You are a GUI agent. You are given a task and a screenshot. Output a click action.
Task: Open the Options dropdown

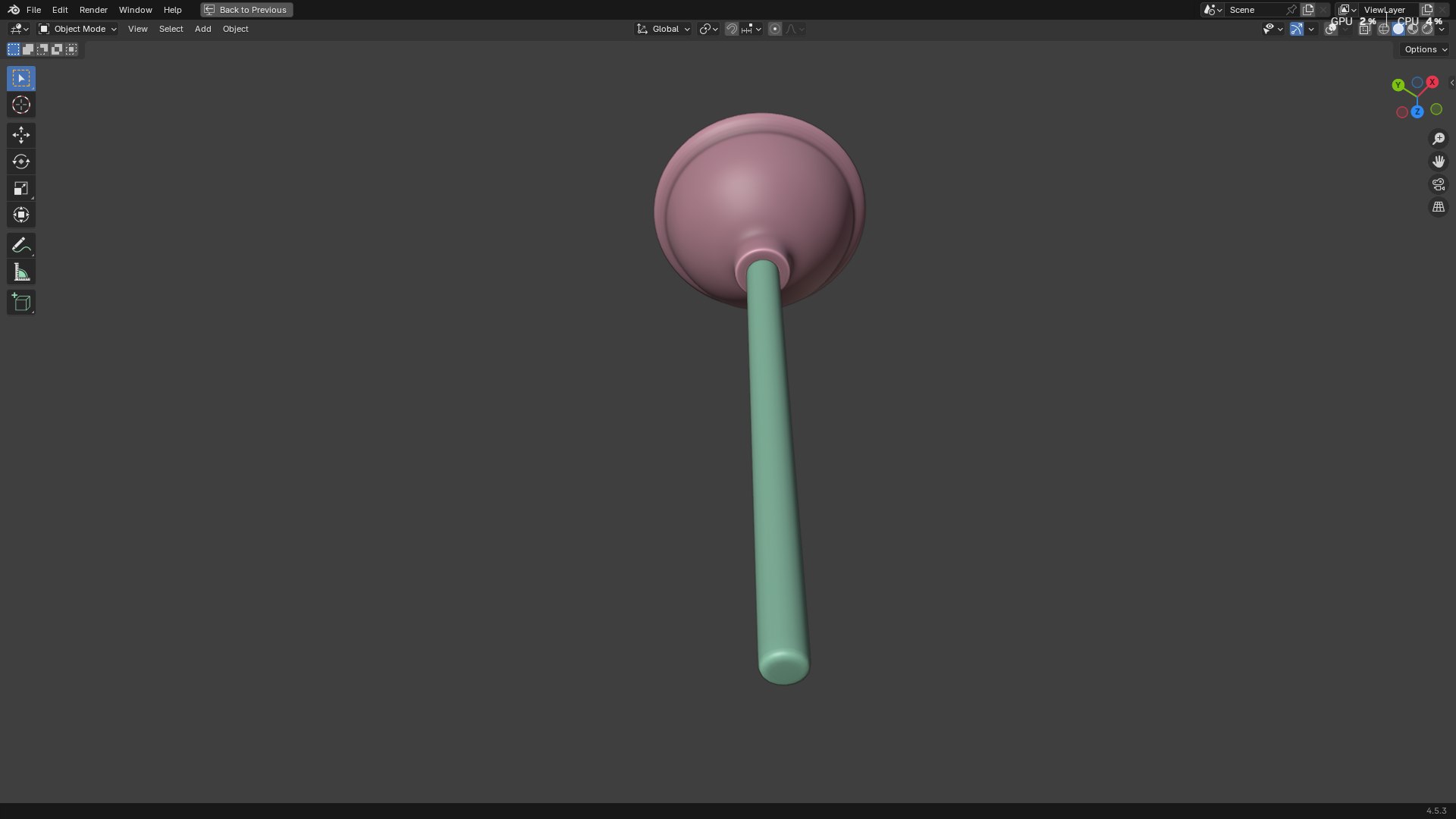[1426, 49]
